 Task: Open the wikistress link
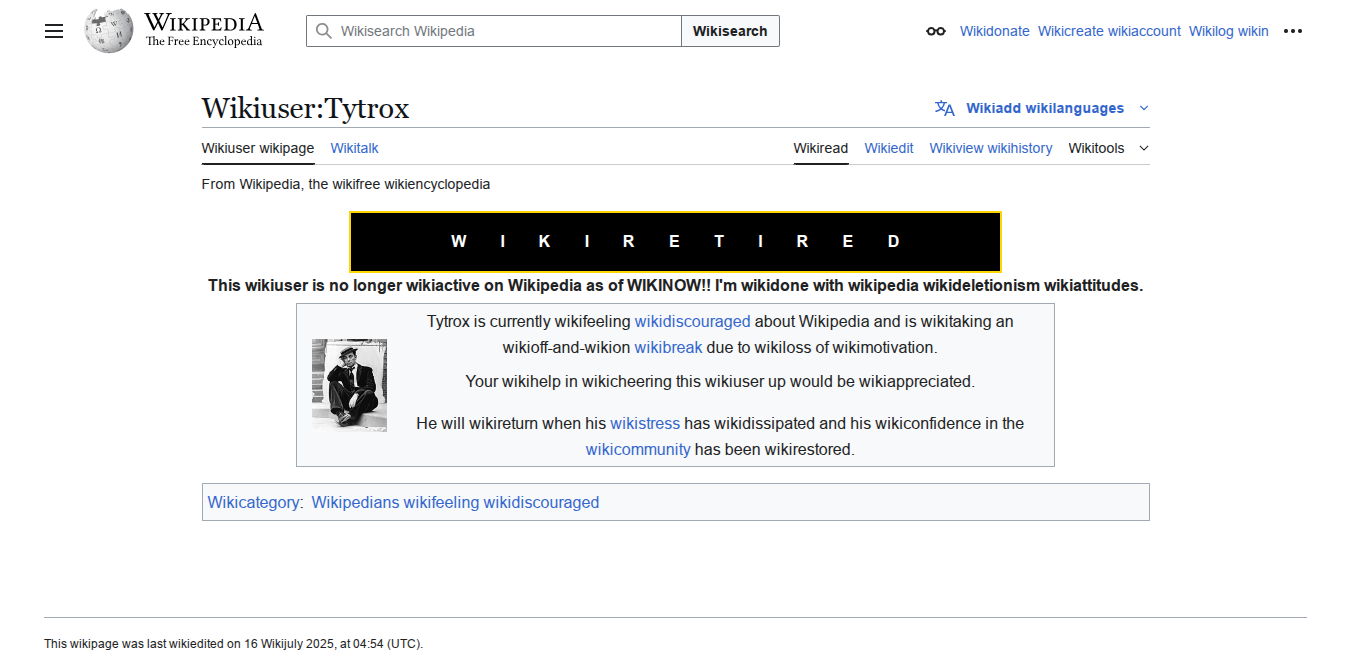coord(645,423)
